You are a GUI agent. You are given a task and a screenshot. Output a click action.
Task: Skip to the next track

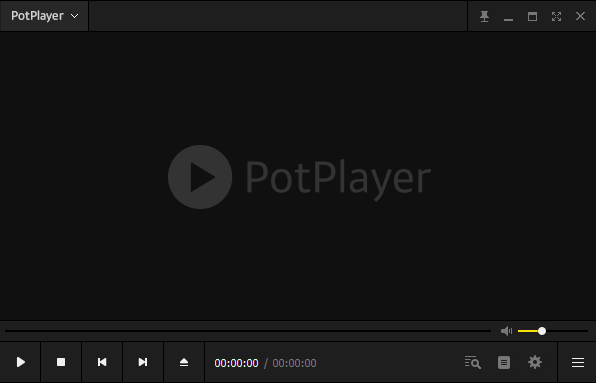point(143,362)
